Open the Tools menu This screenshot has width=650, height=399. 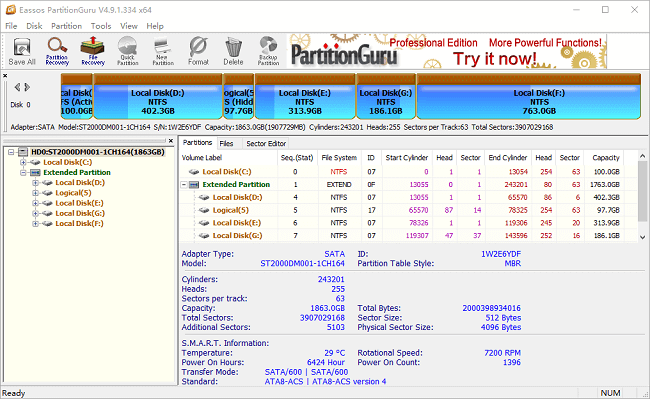101,26
